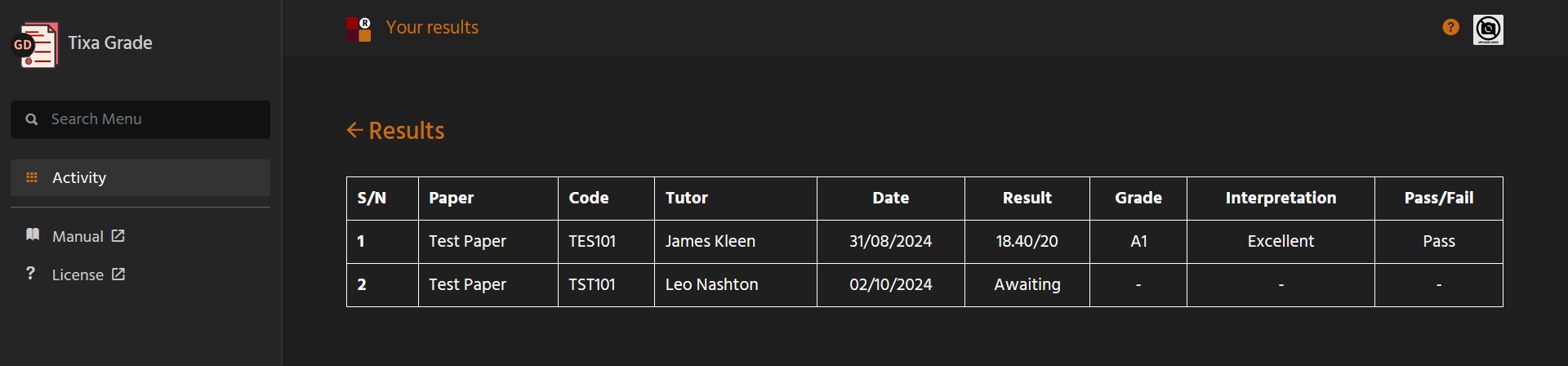The width and height of the screenshot is (1568, 366).
Task: Click the Manual book icon
Action: pos(33,235)
